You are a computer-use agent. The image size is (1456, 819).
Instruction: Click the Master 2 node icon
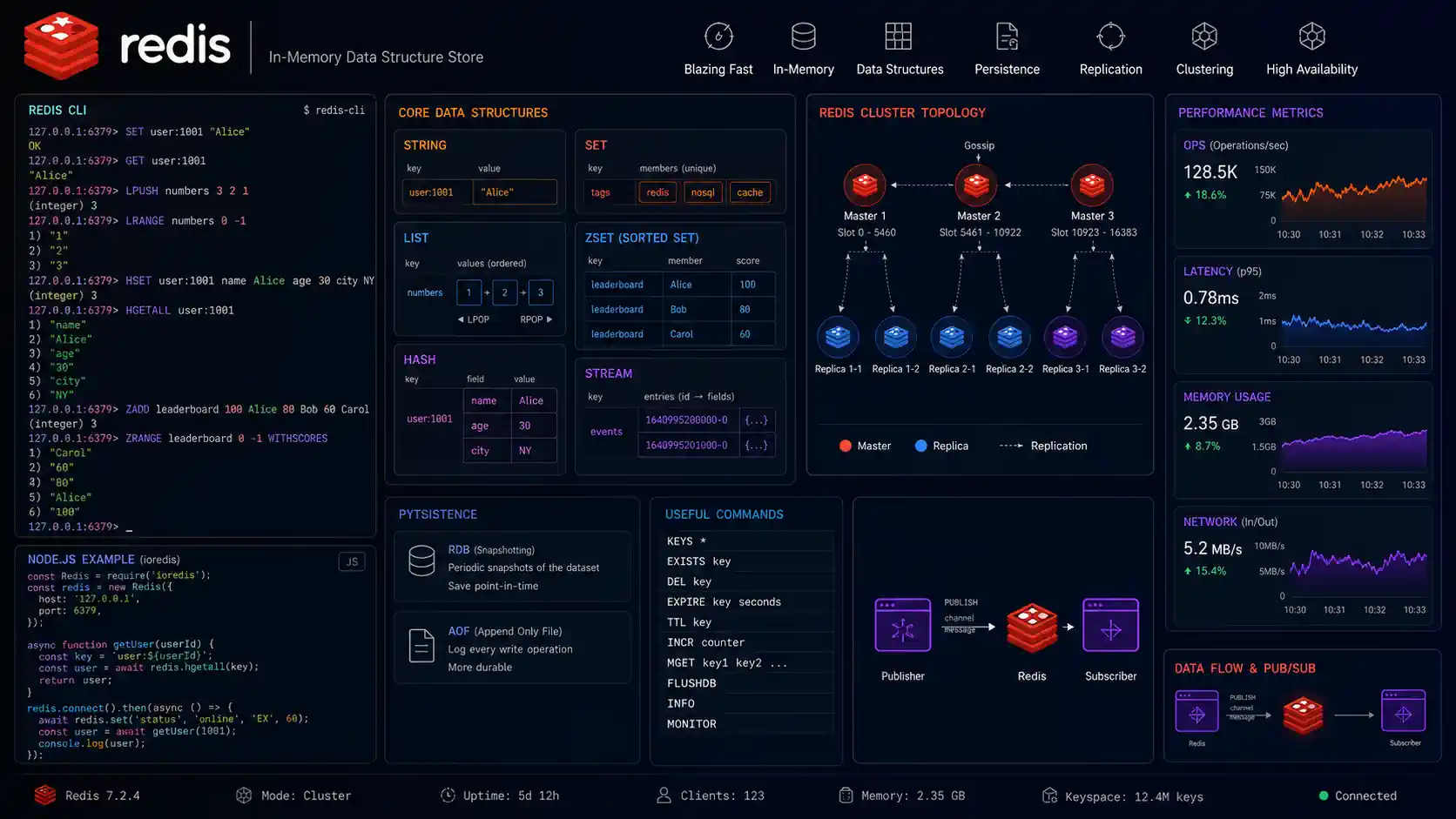976,185
